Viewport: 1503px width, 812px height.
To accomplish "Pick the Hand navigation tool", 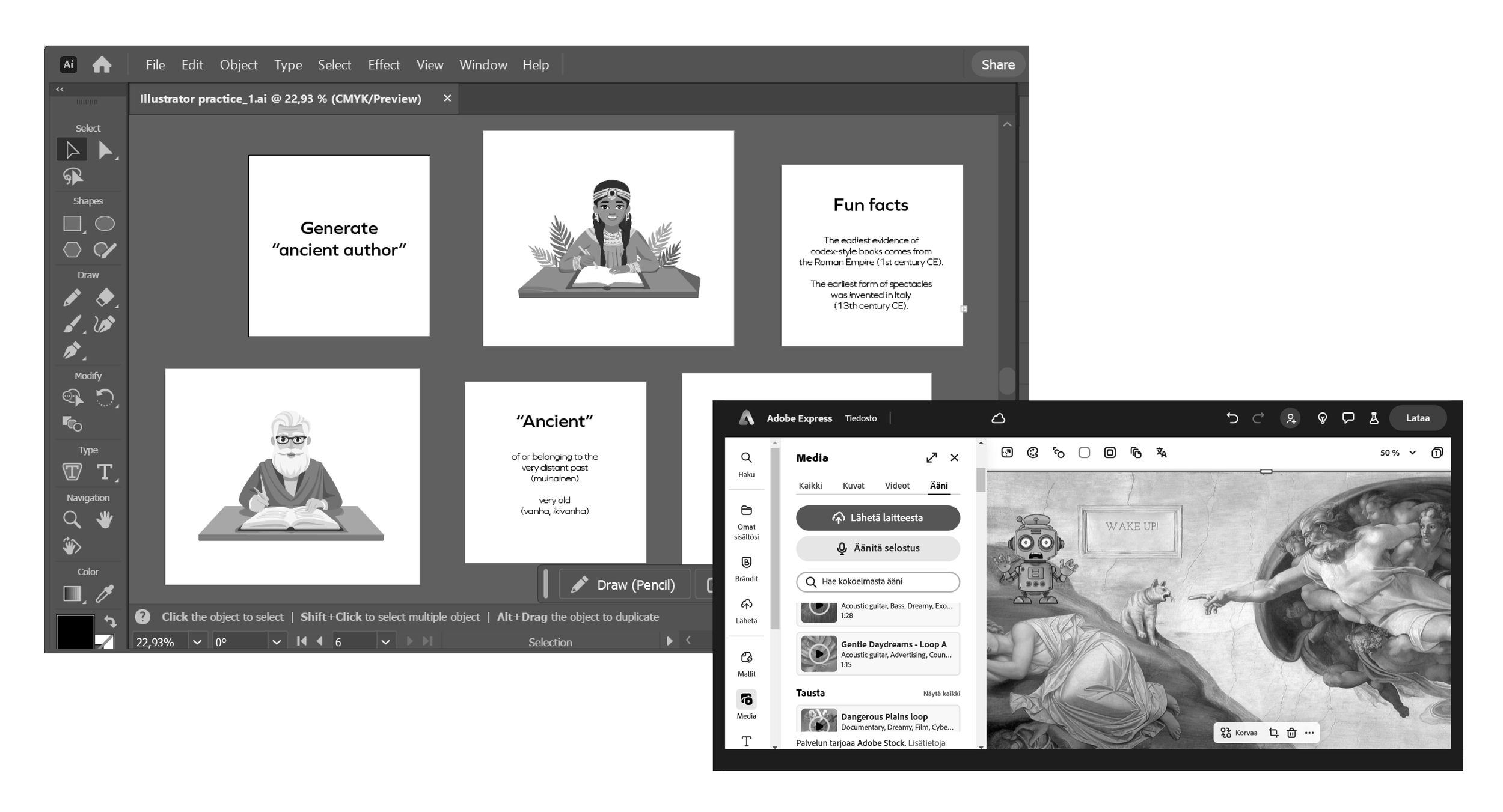I will point(105,519).
